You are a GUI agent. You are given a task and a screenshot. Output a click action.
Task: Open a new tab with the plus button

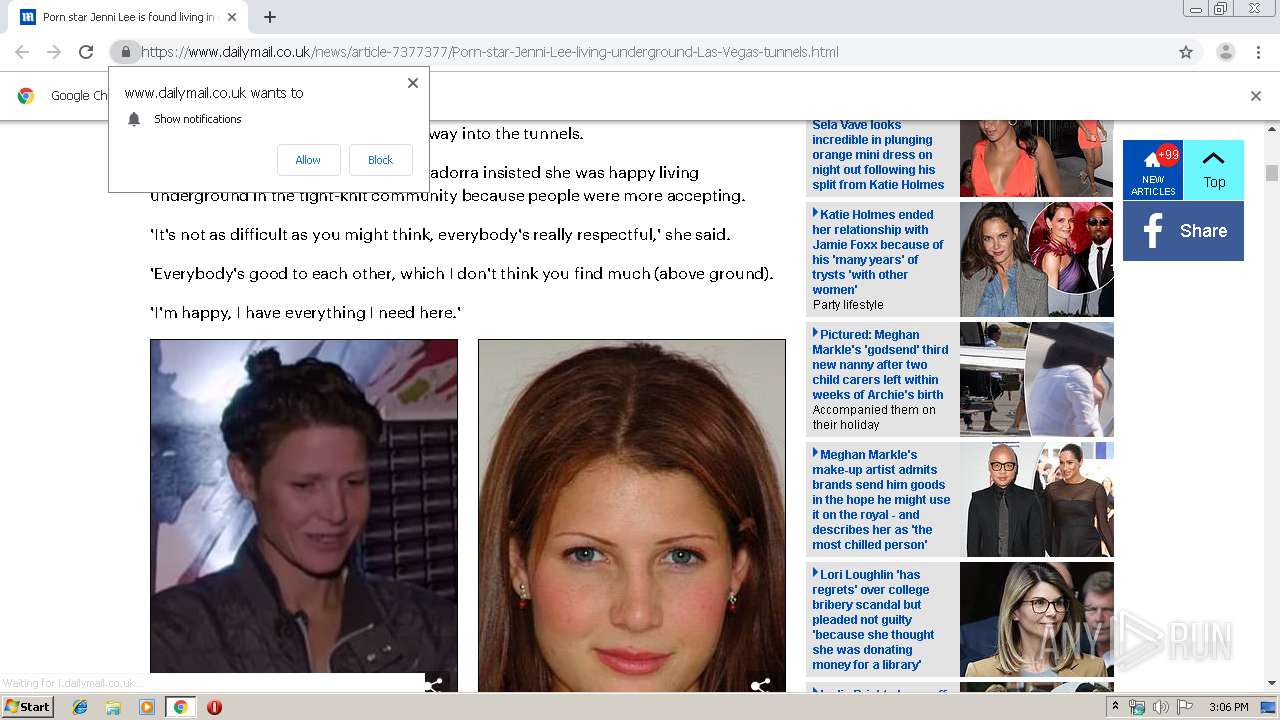point(270,17)
